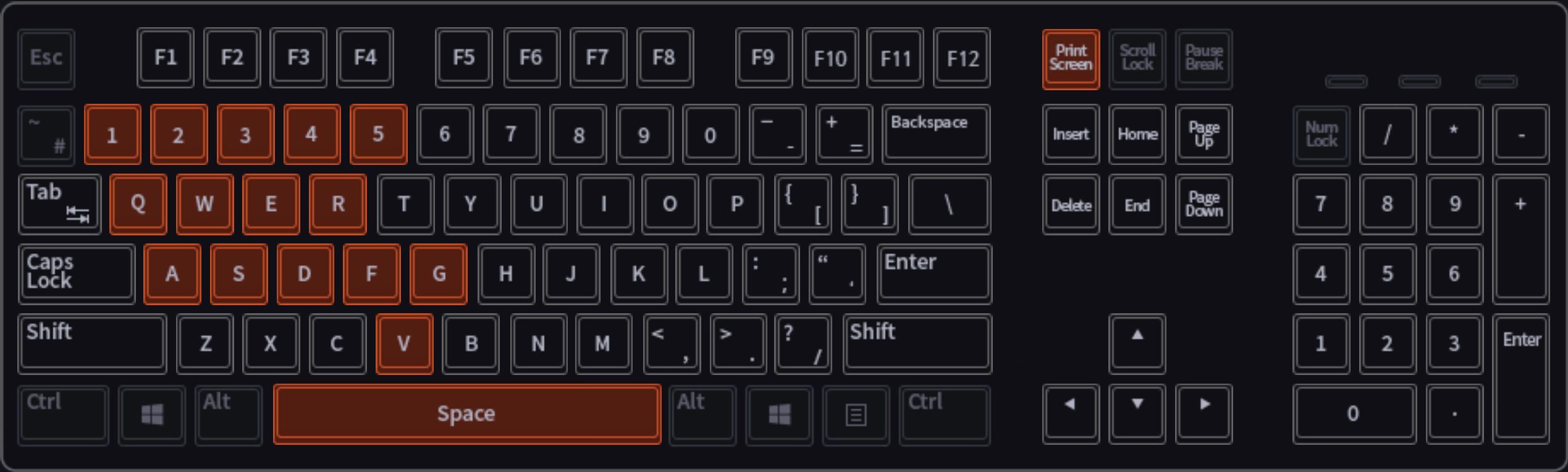Click the highlighted Space bar

click(467, 415)
